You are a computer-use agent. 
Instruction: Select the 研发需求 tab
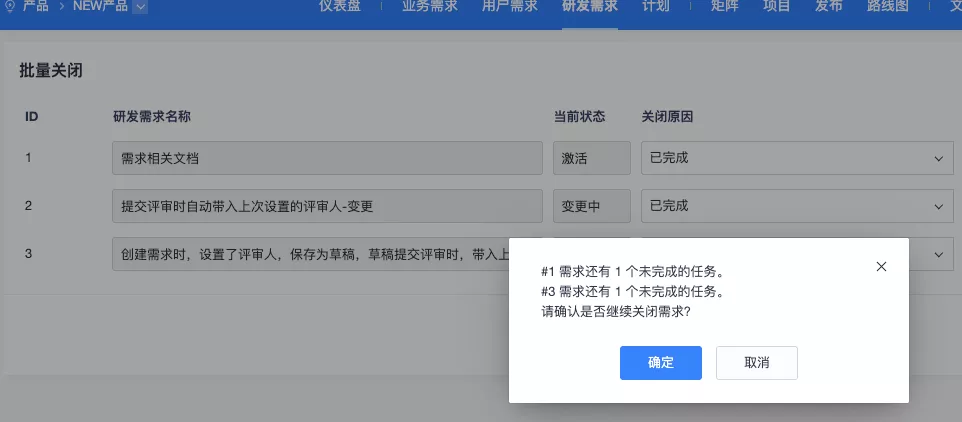pos(590,7)
